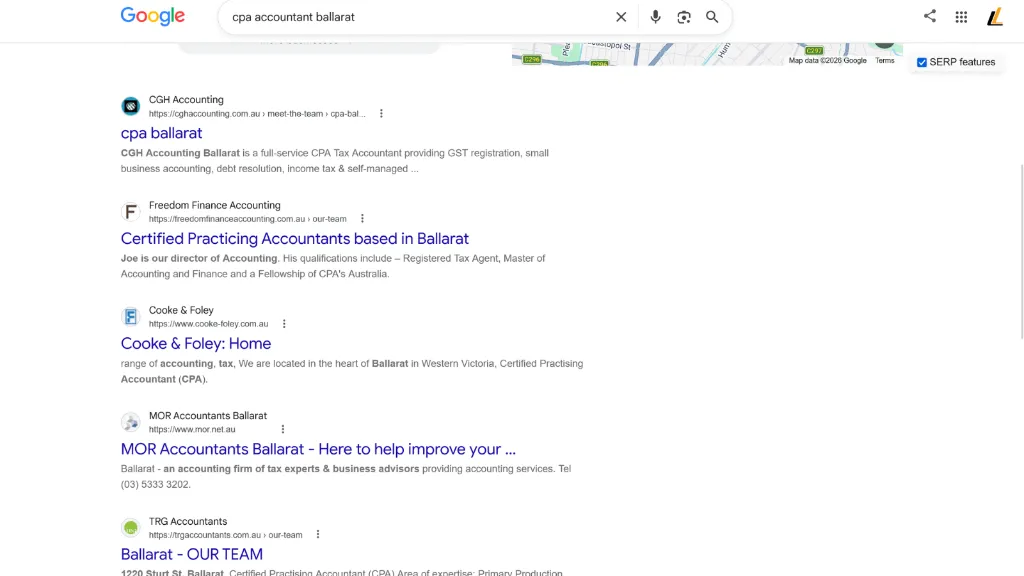This screenshot has height=576, width=1024.
Task: Click the 'CGH Accounting' site name
Action: pyautogui.click(x=186, y=100)
